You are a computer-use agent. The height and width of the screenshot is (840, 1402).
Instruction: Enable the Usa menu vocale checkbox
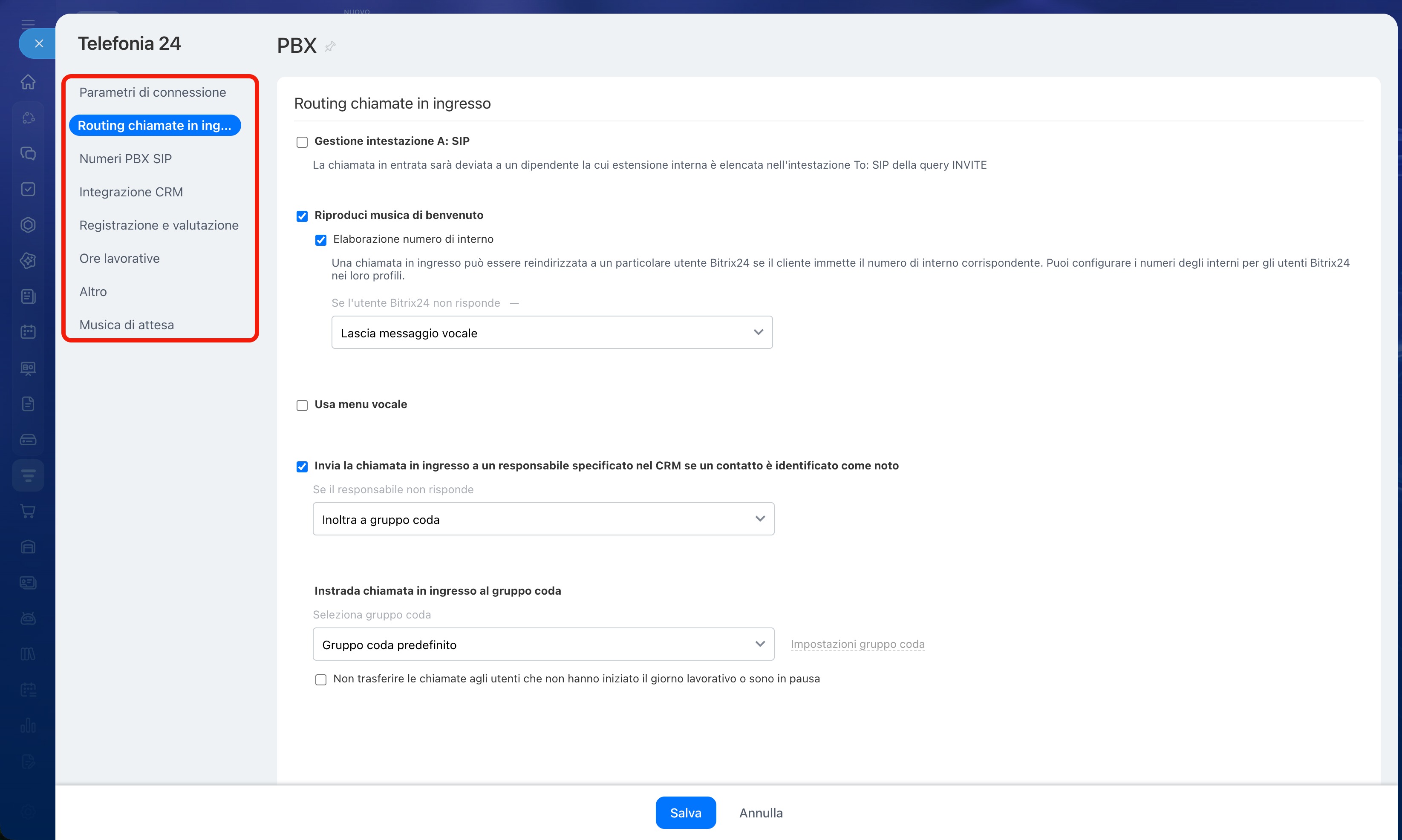[x=302, y=405]
